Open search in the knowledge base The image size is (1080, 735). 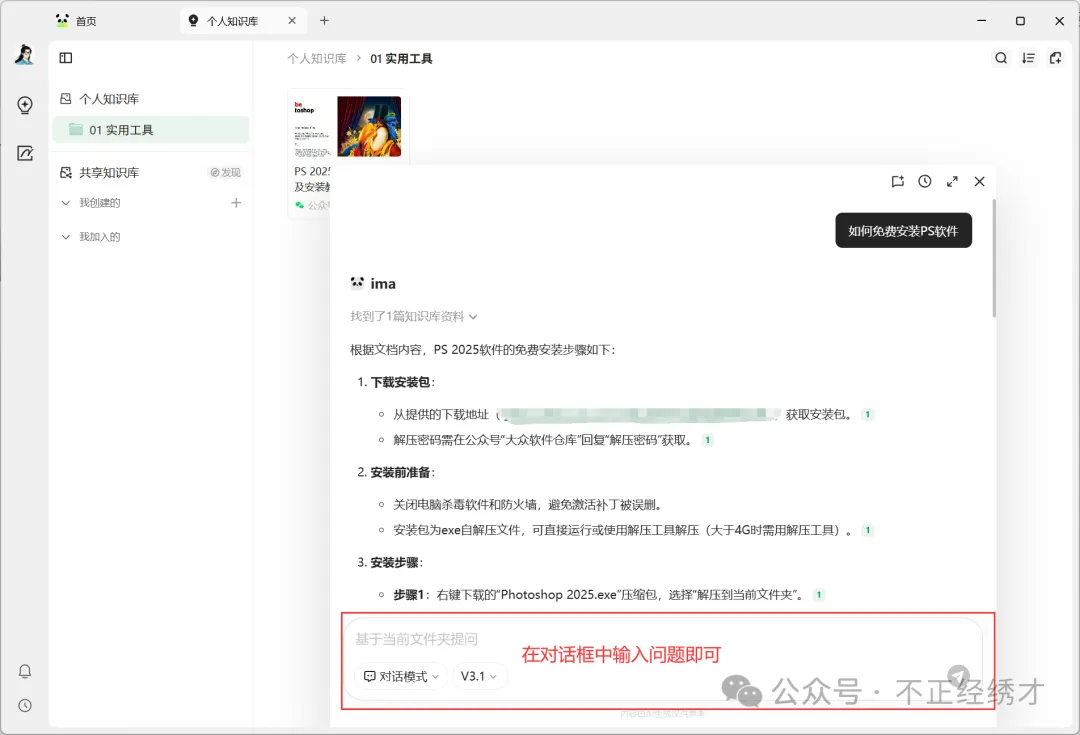click(1001, 58)
